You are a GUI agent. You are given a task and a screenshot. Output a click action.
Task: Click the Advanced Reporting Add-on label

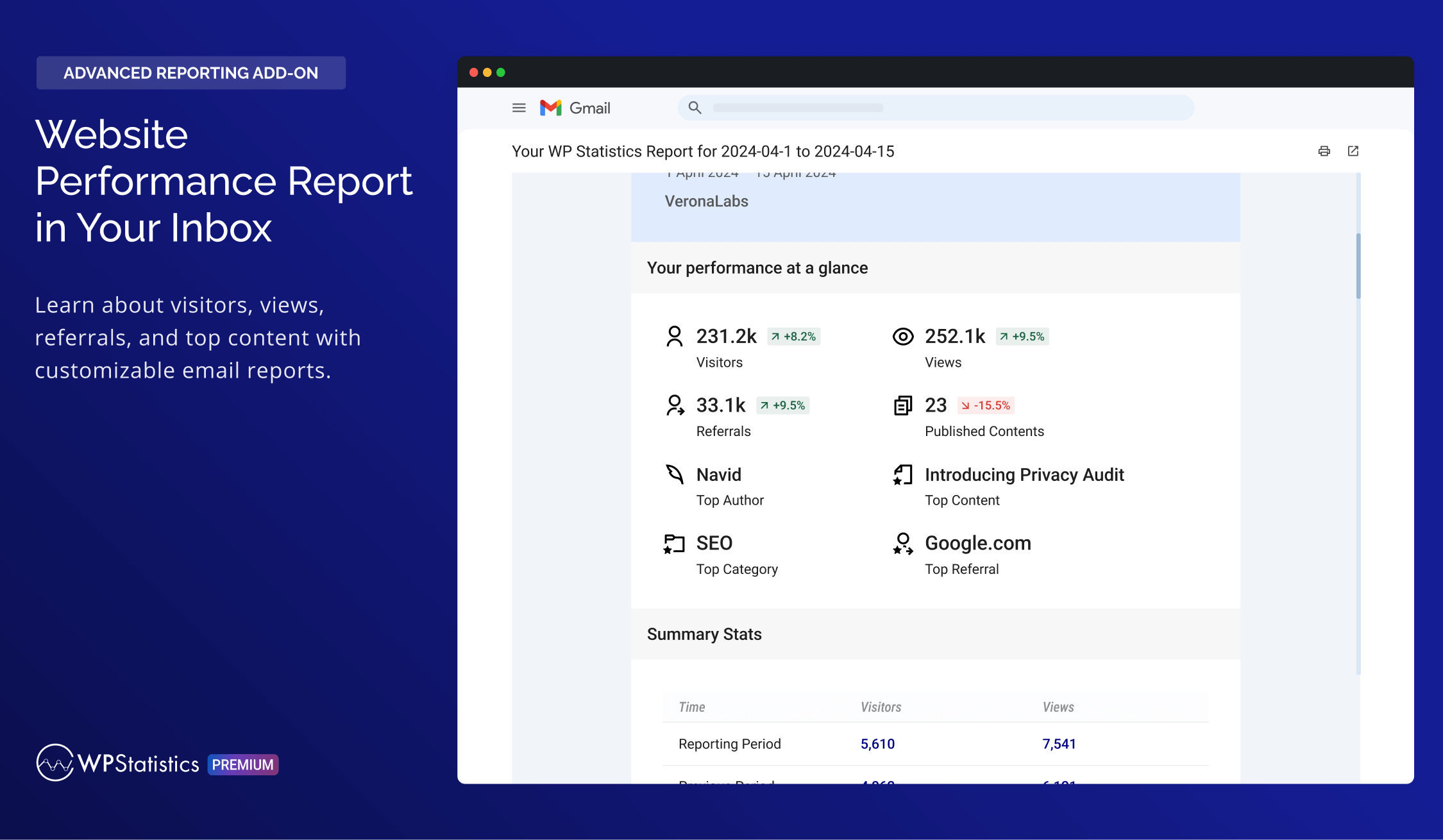[x=191, y=73]
